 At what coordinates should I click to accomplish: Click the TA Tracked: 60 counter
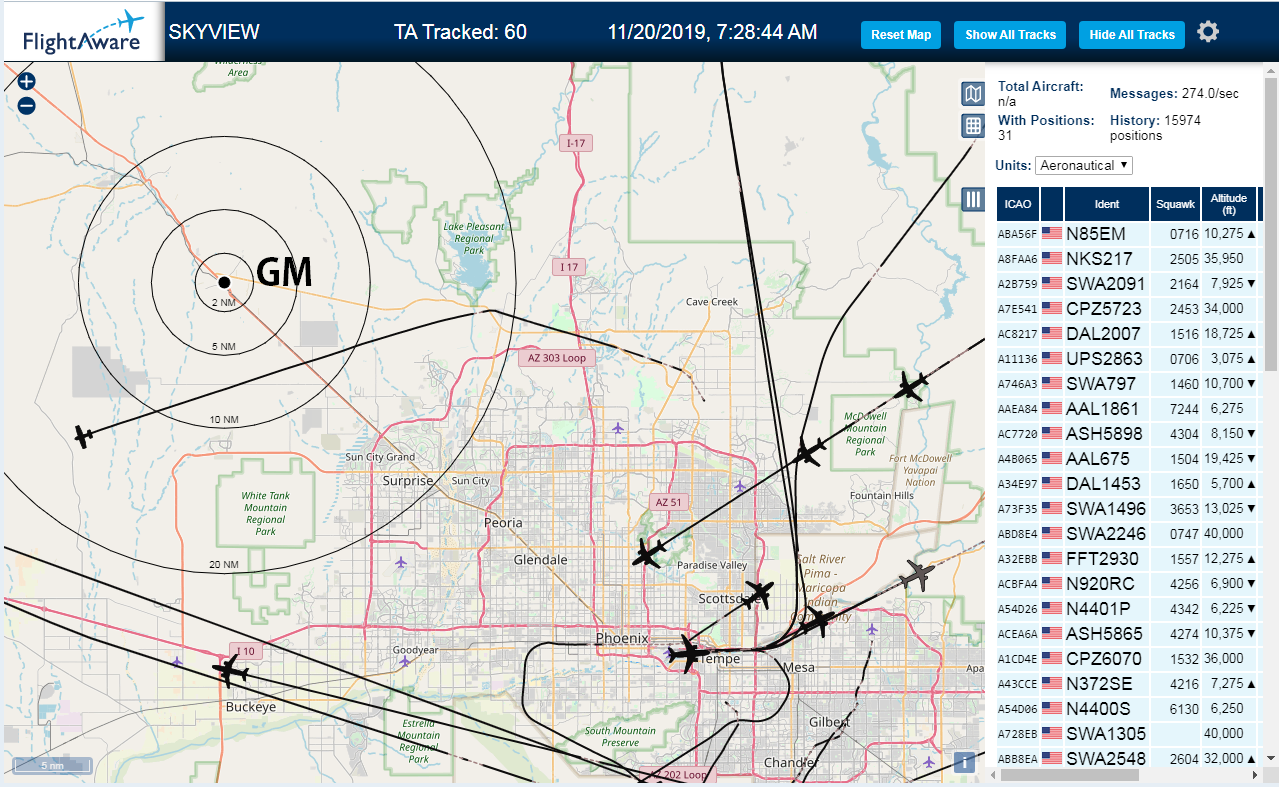pyautogui.click(x=460, y=32)
